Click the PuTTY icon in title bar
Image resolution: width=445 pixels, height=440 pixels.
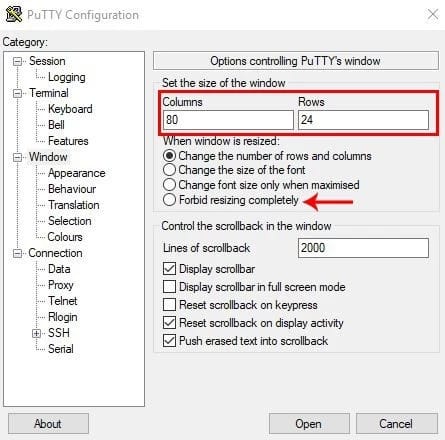click(14, 14)
